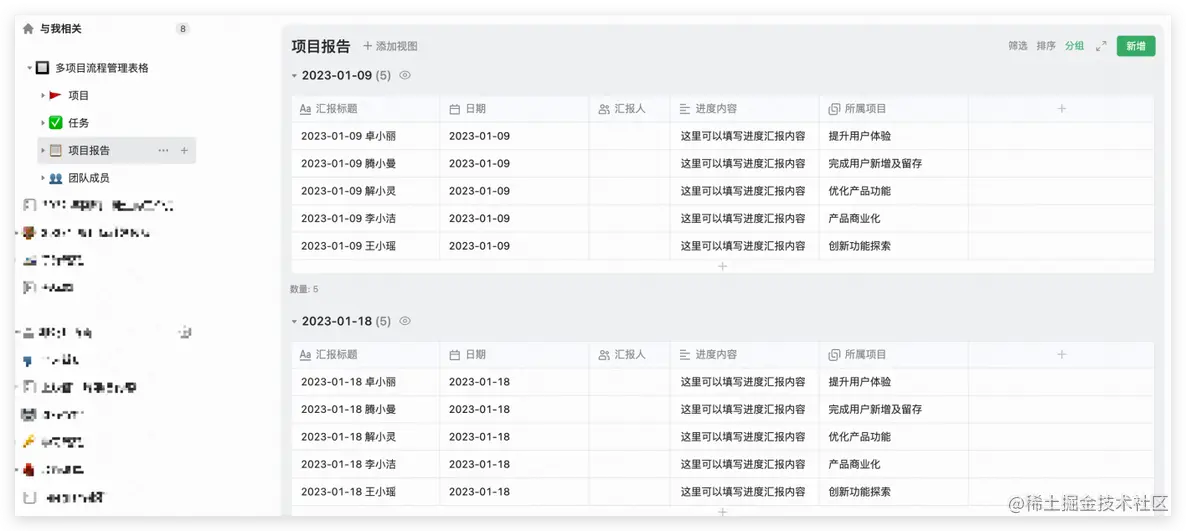This screenshot has width=1186, height=531.
Task: Click 产品商业化 in the 2023-01-18 group
Action: click(x=854, y=464)
